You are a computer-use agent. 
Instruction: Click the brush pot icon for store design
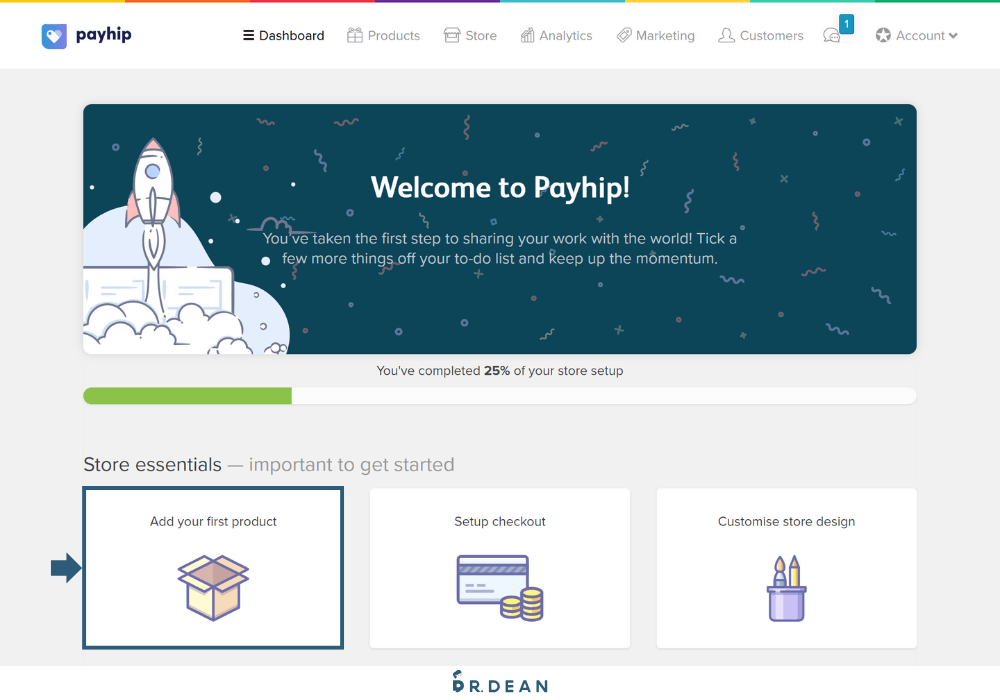pyautogui.click(x=786, y=588)
